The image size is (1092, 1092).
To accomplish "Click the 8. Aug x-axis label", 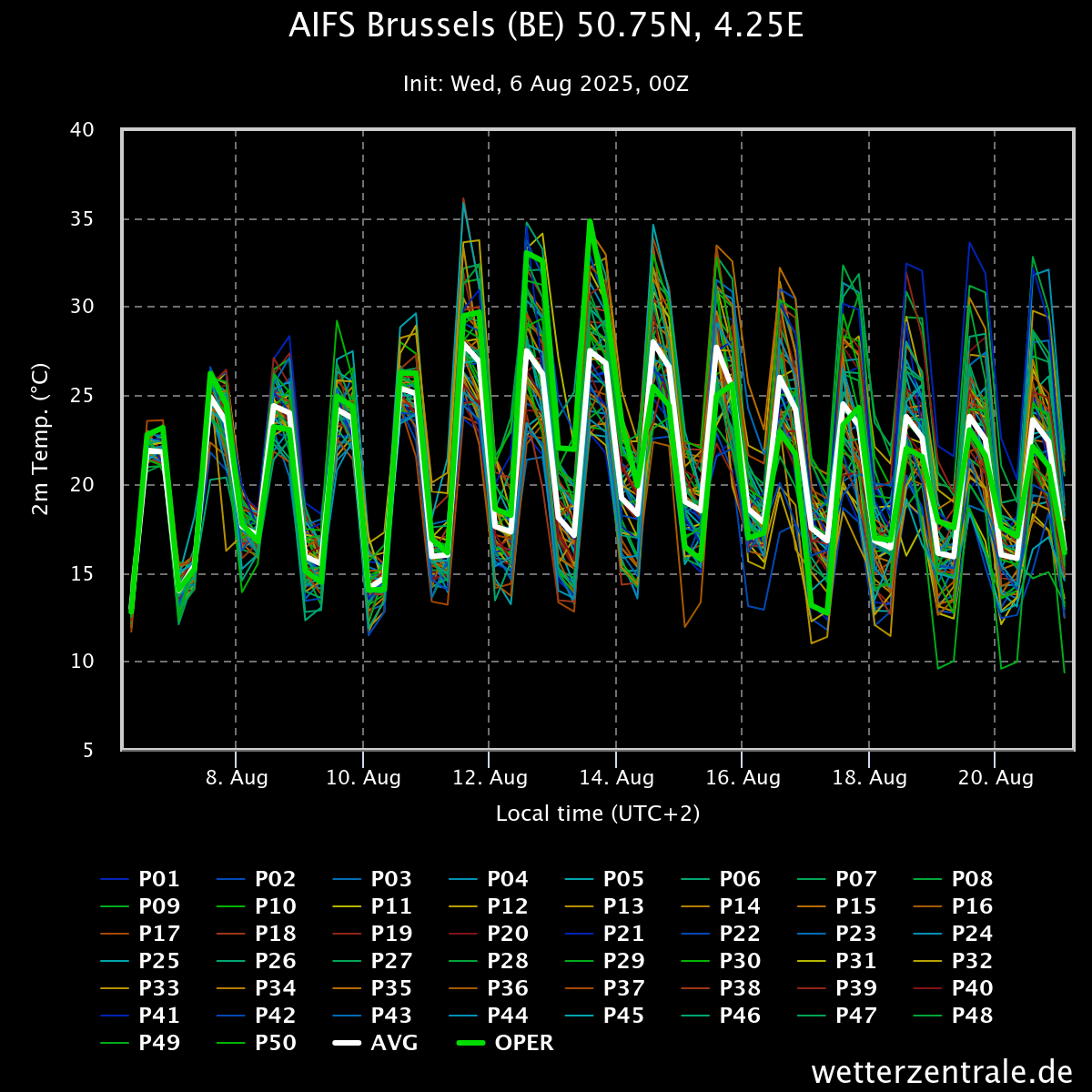I will [238, 778].
